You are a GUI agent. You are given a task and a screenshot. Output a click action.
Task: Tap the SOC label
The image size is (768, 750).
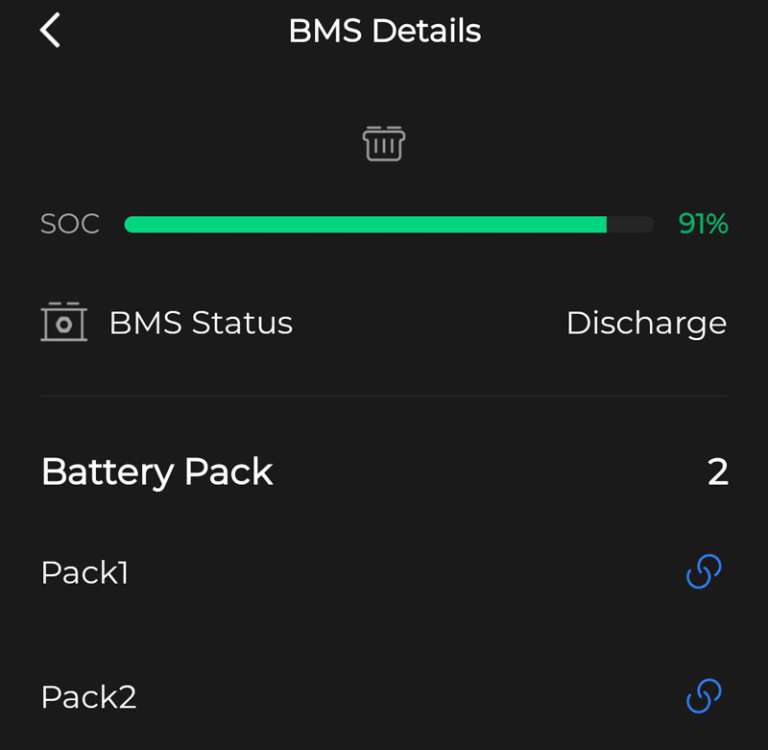[x=70, y=224]
